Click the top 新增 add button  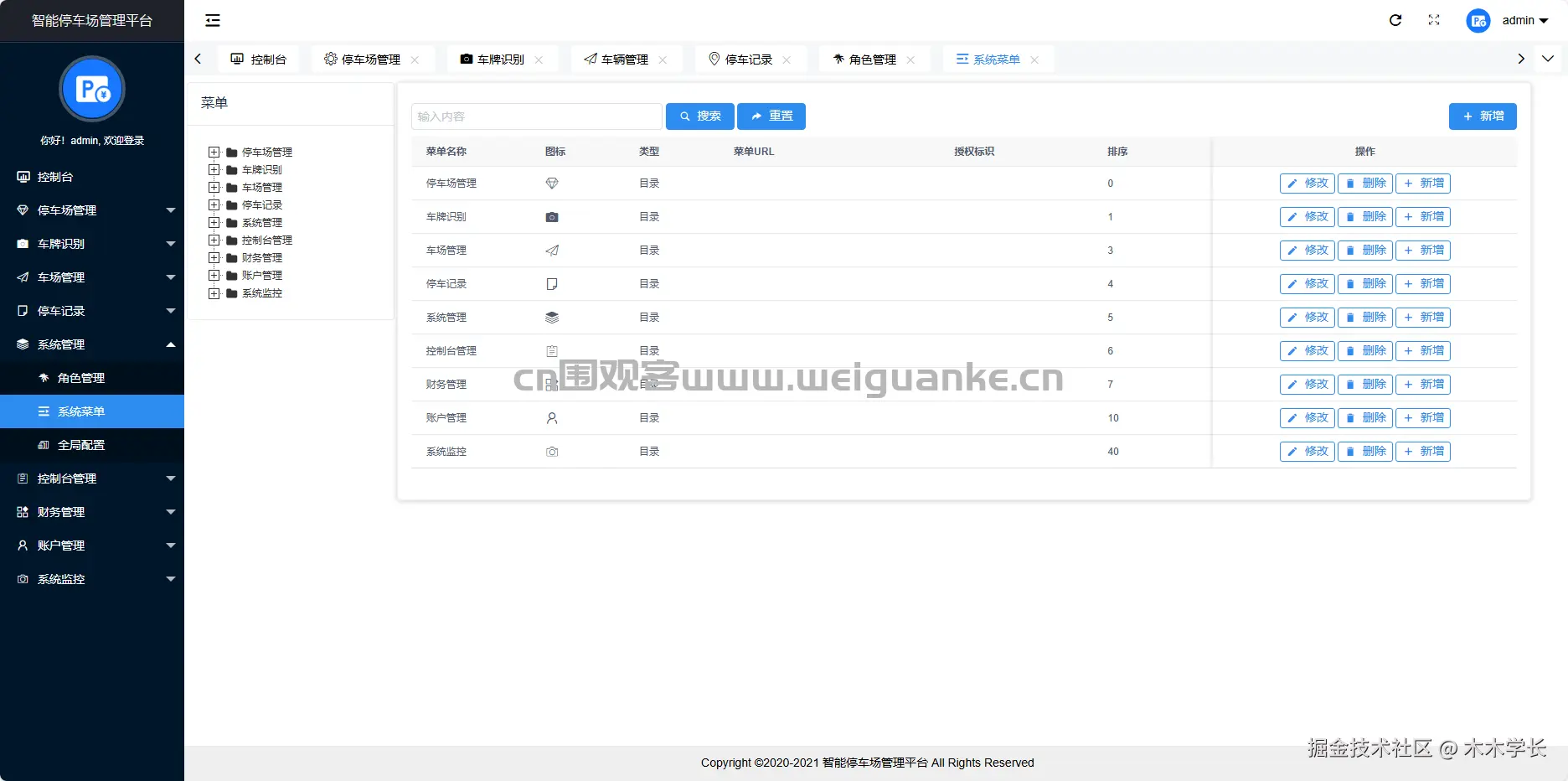(1483, 116)
